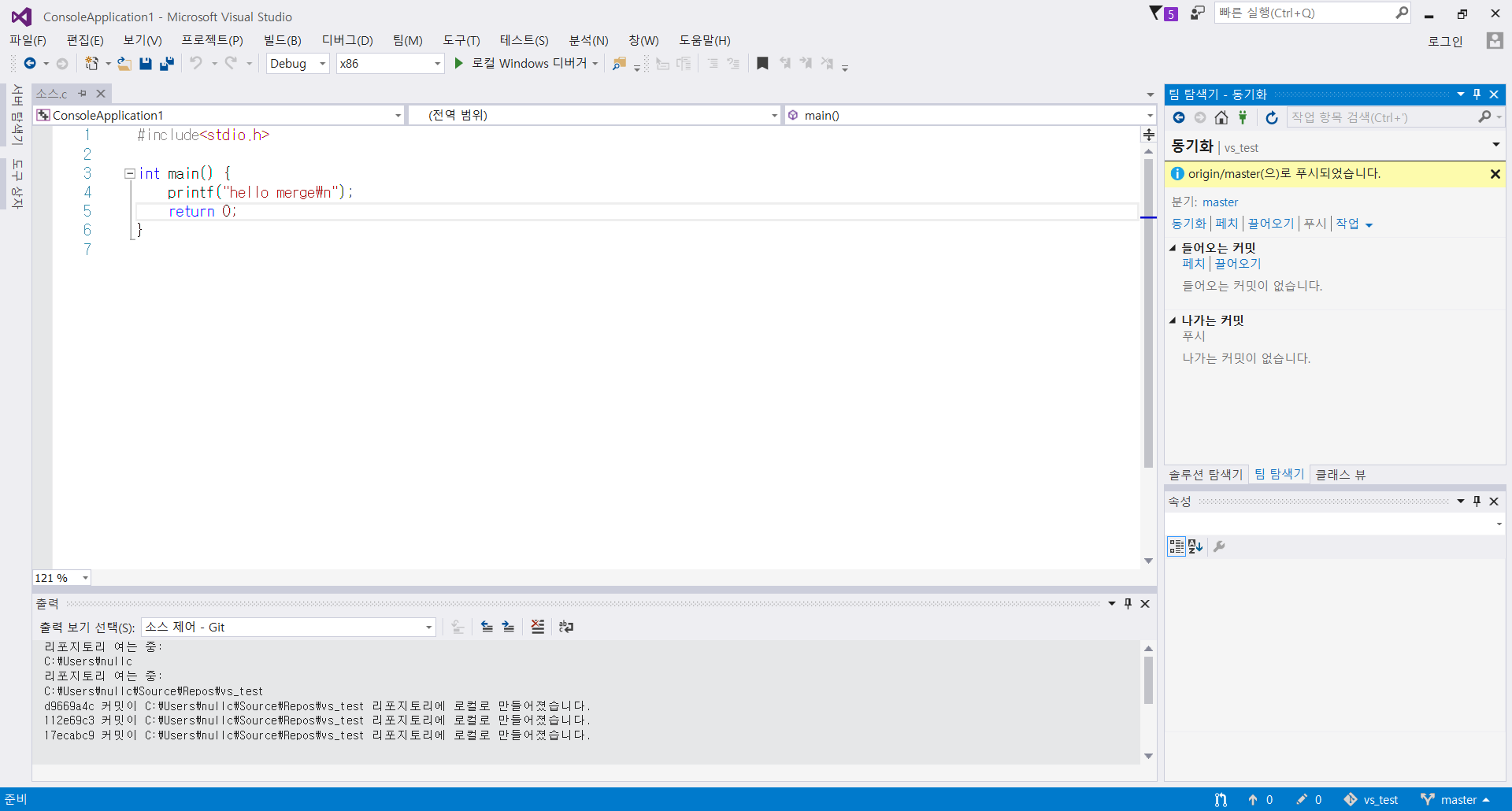Screen dimensions: 1512x811
Task: Refresh the Team Explorer panel
Action: (x=1272, y=117)
